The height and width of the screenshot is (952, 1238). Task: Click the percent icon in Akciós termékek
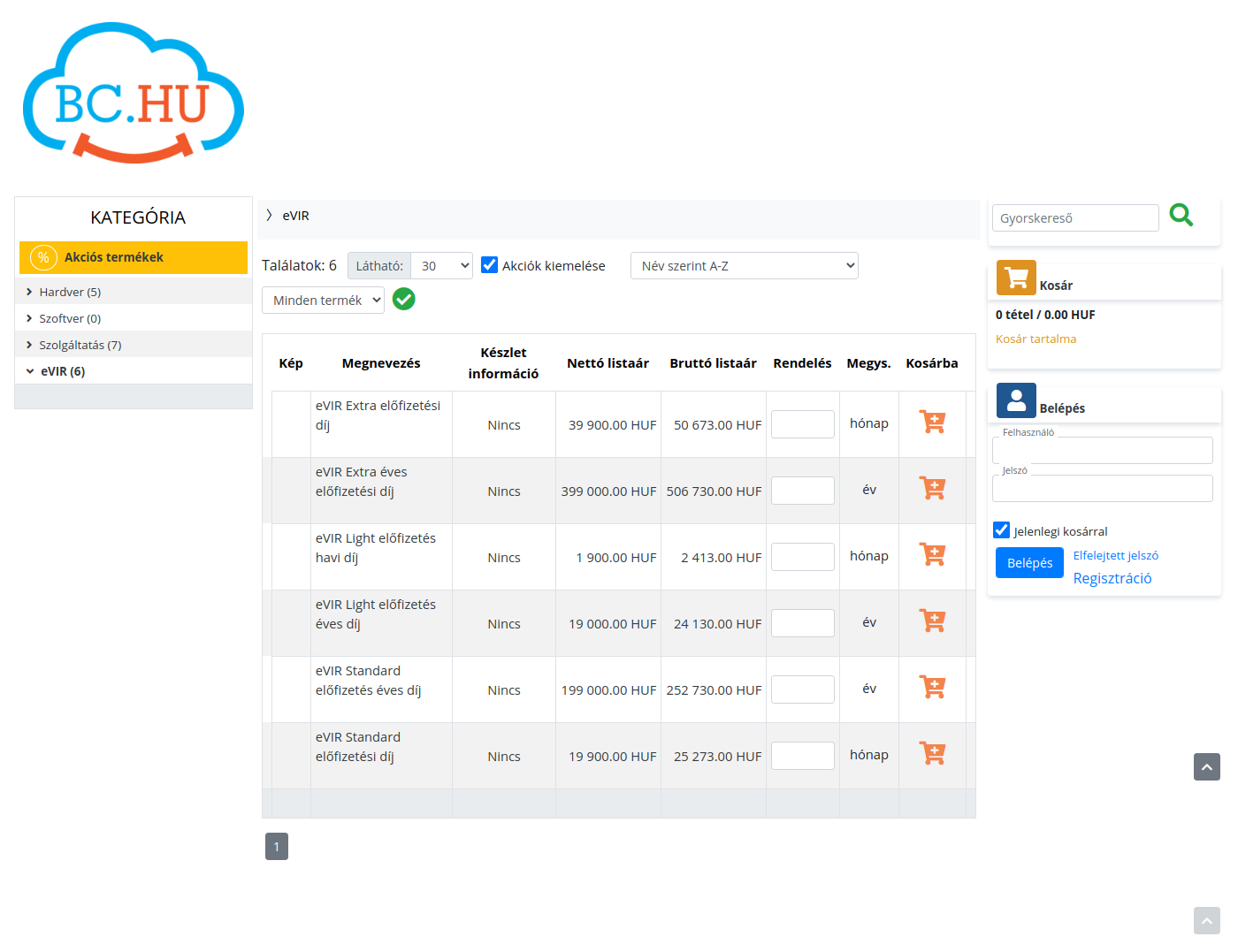click(x=43, y=258)
